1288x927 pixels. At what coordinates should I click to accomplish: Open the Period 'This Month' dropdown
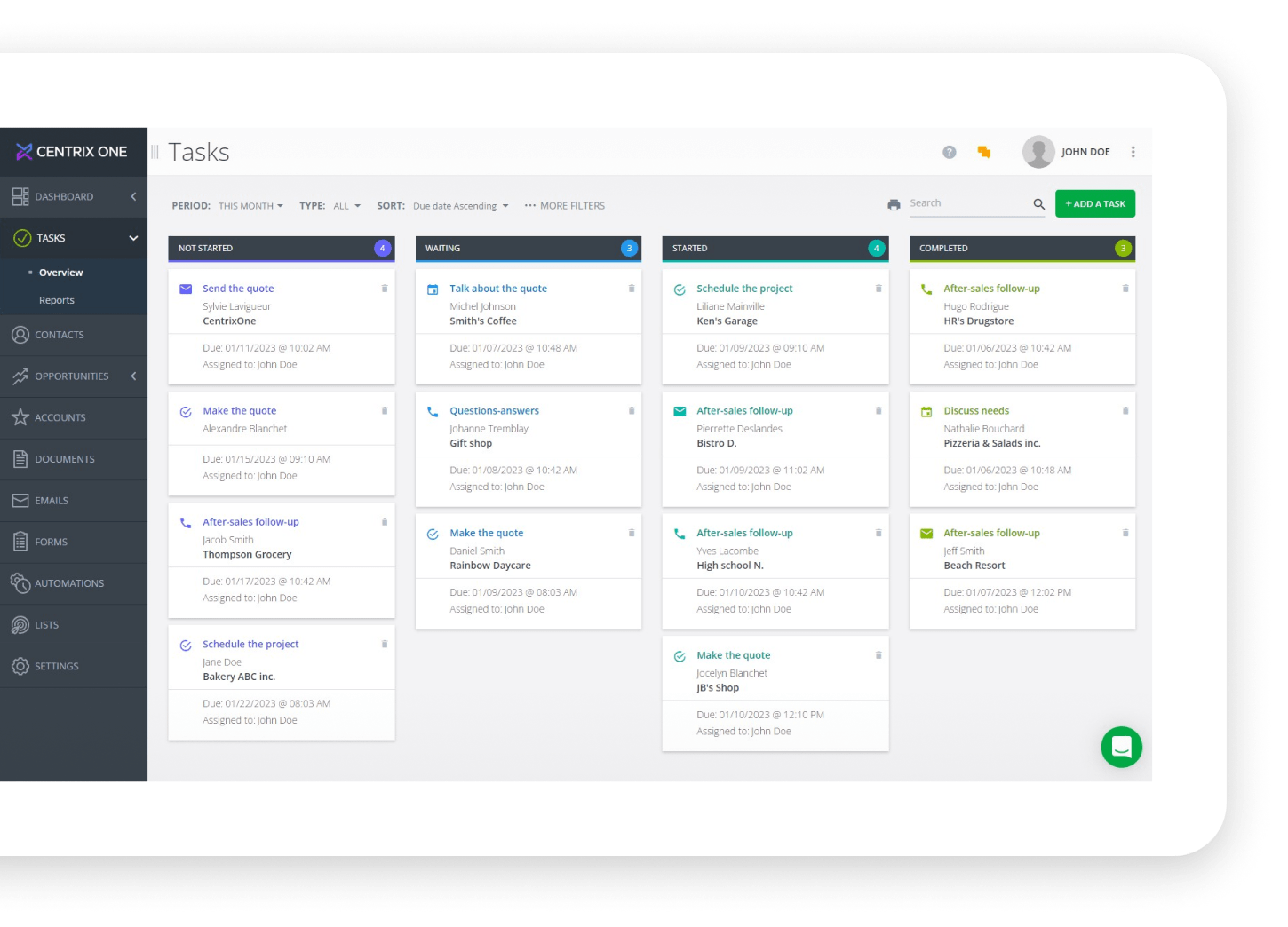[x=251, y=205]
